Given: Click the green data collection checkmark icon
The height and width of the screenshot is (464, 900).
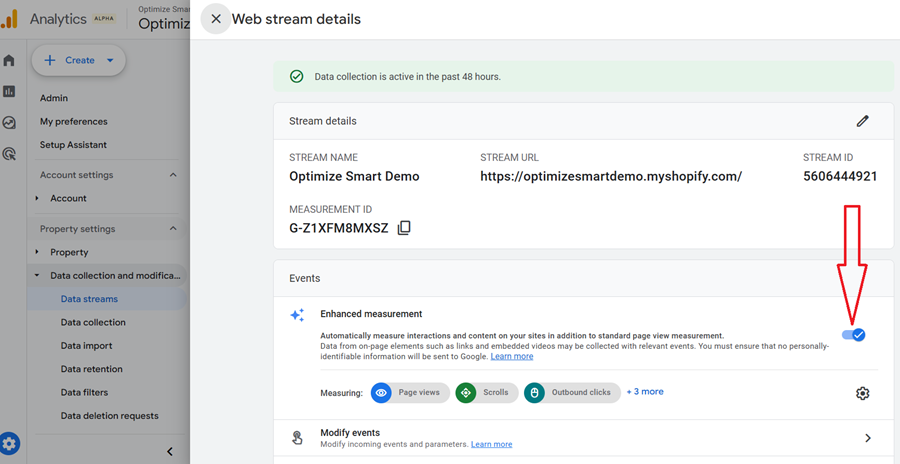Looking at the screenshot, I should pyautogui.click(x=296, y=76).
